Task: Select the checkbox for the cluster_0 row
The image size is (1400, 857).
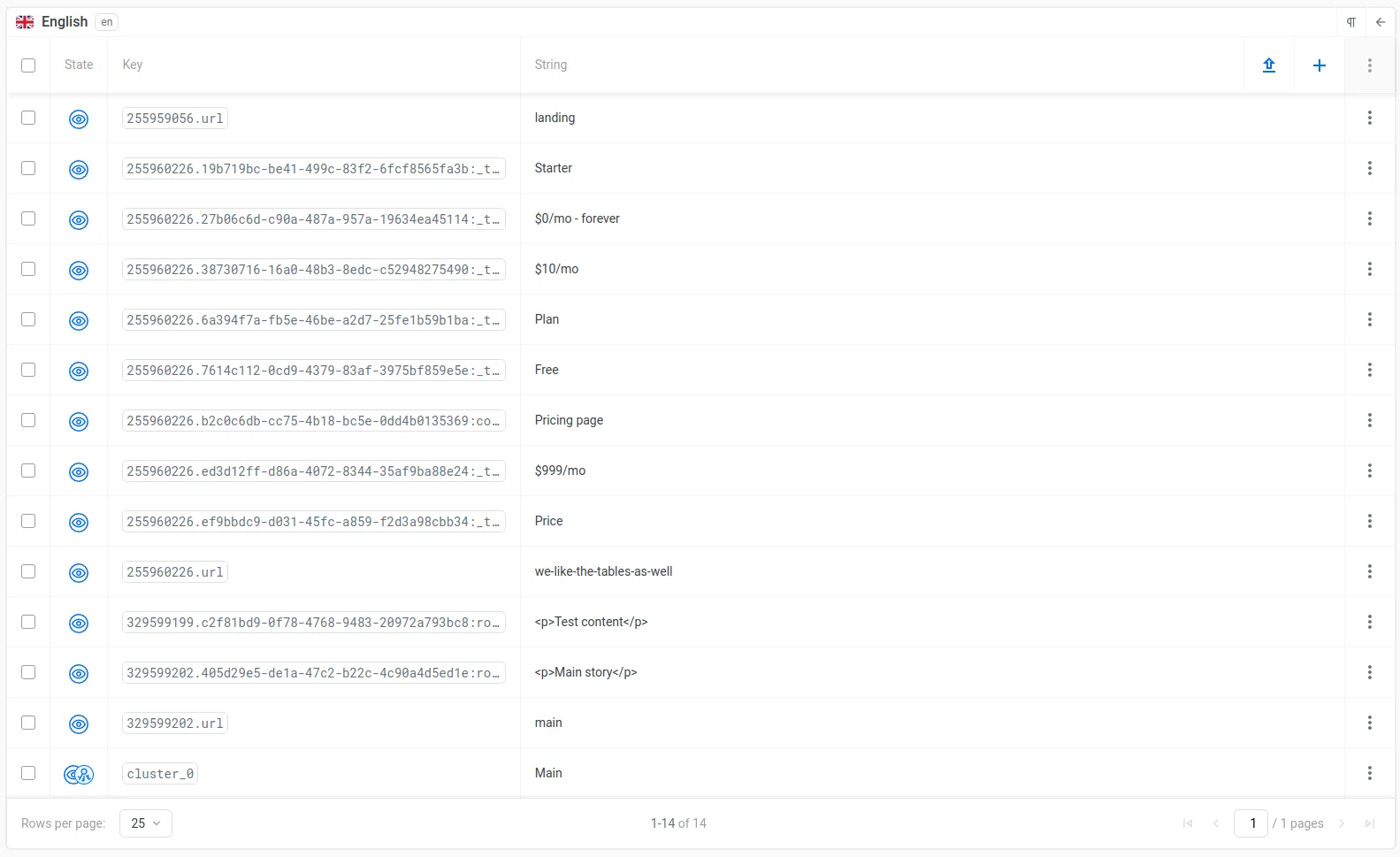Action: pyautogui.click(x=28, y=773)
